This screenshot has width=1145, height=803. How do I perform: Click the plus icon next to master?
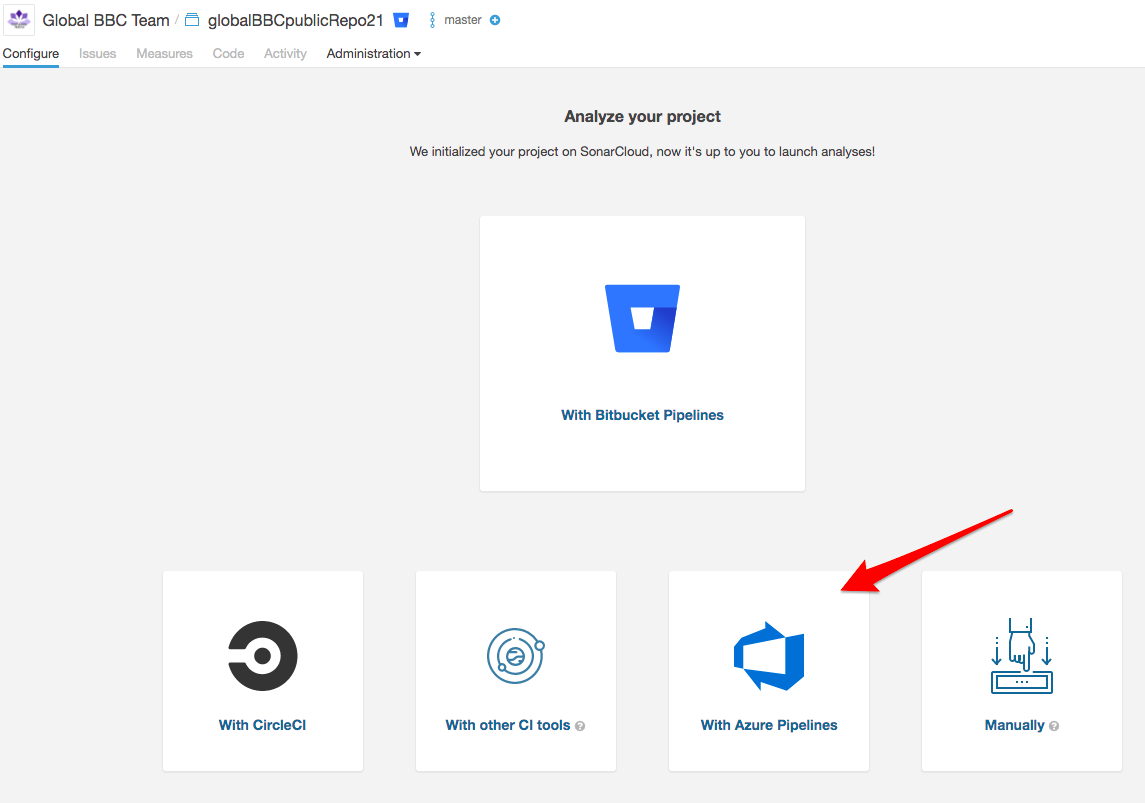pyautogui.click(x=495, y=20)
